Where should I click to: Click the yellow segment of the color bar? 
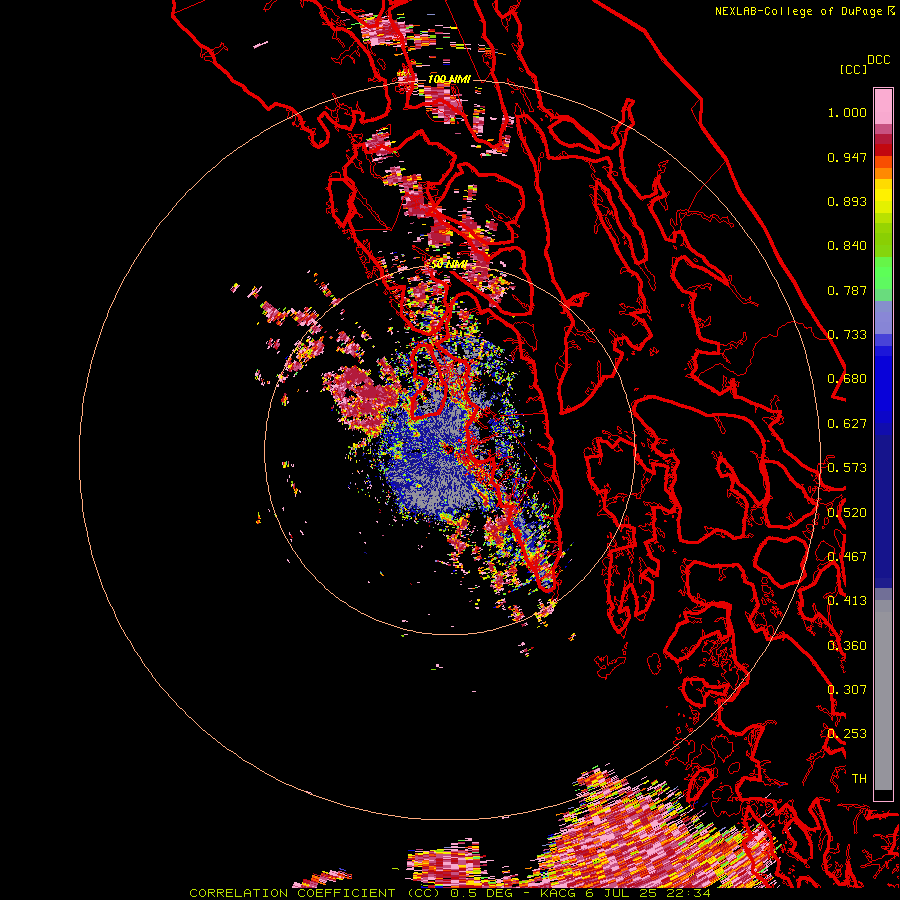[x=883, y=197]
